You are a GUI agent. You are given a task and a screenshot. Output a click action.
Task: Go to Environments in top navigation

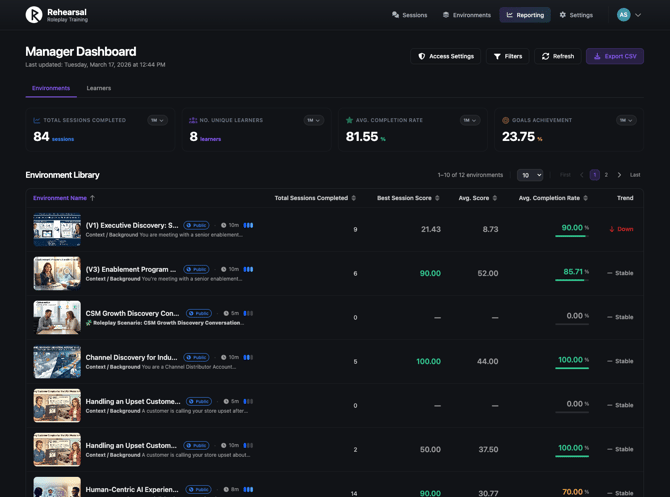(x=467, y=15)
